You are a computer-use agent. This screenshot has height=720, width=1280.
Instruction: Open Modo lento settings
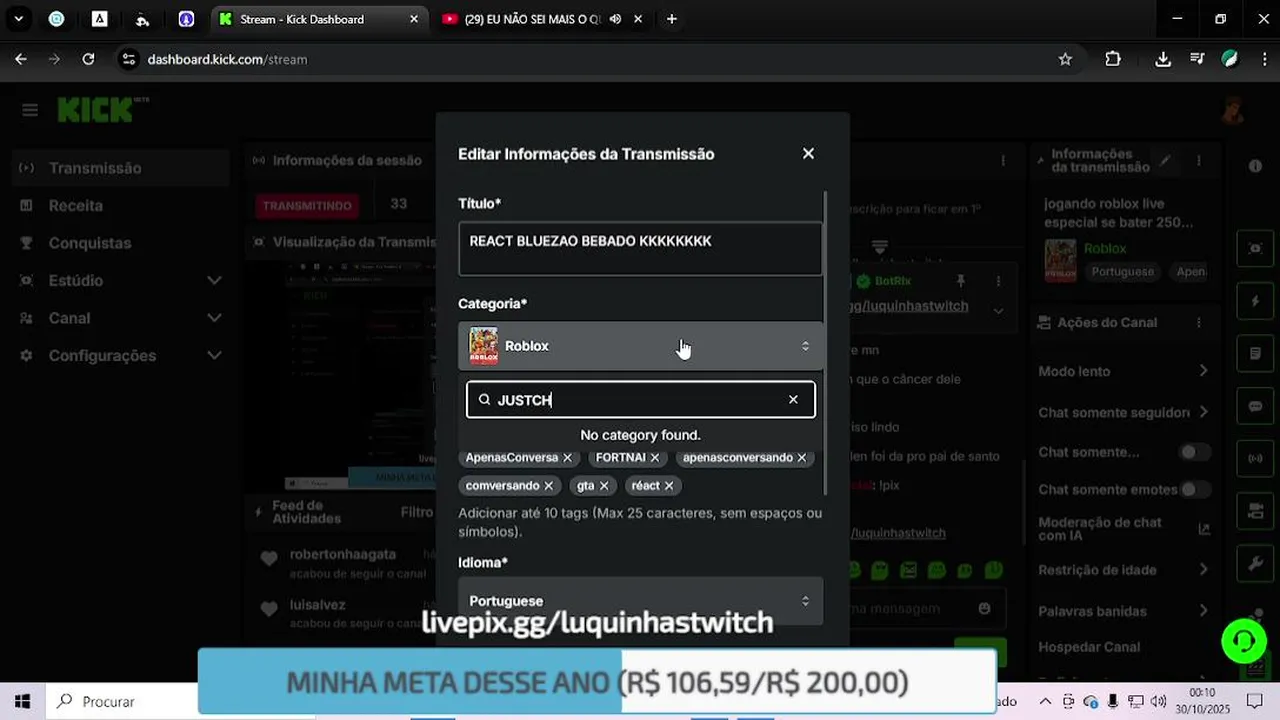click(1123, 371)
